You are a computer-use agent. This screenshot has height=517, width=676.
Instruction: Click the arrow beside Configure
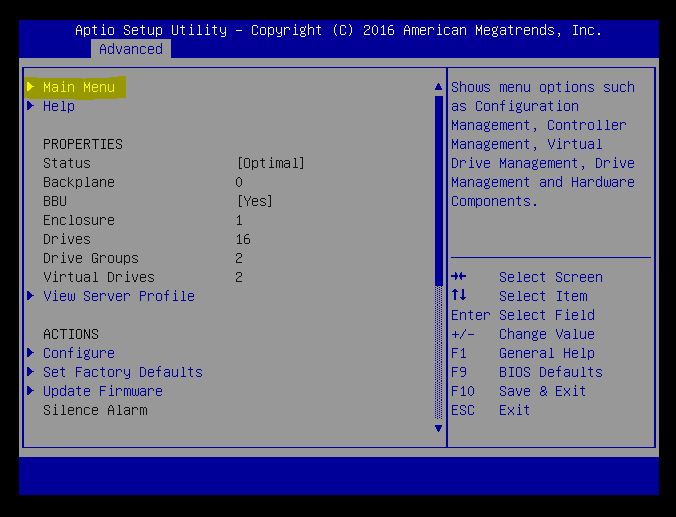coord(31,353)
